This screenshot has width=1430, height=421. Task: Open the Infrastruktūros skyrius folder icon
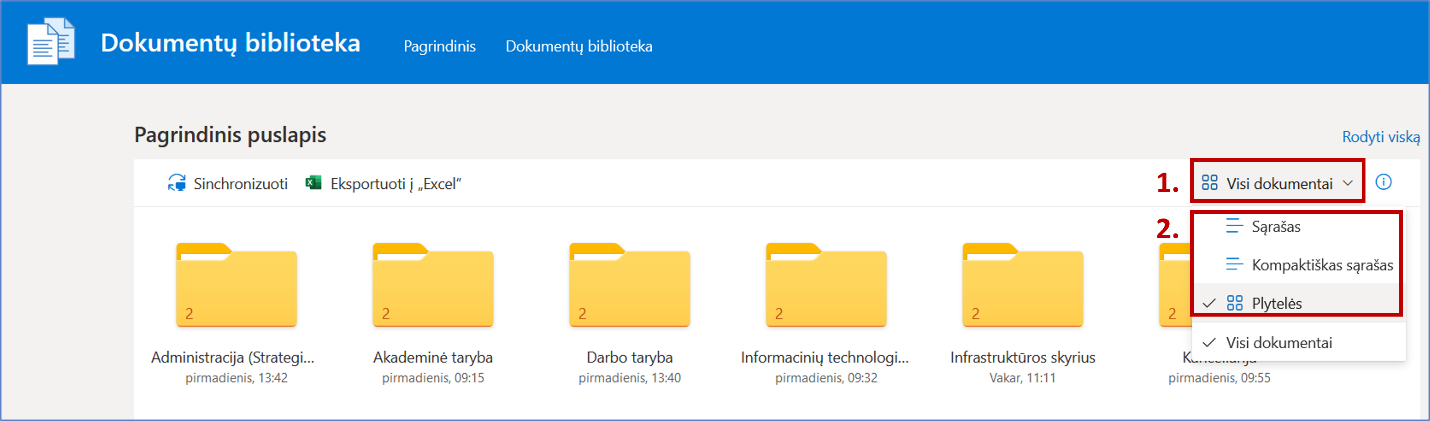coord(1022,285)
